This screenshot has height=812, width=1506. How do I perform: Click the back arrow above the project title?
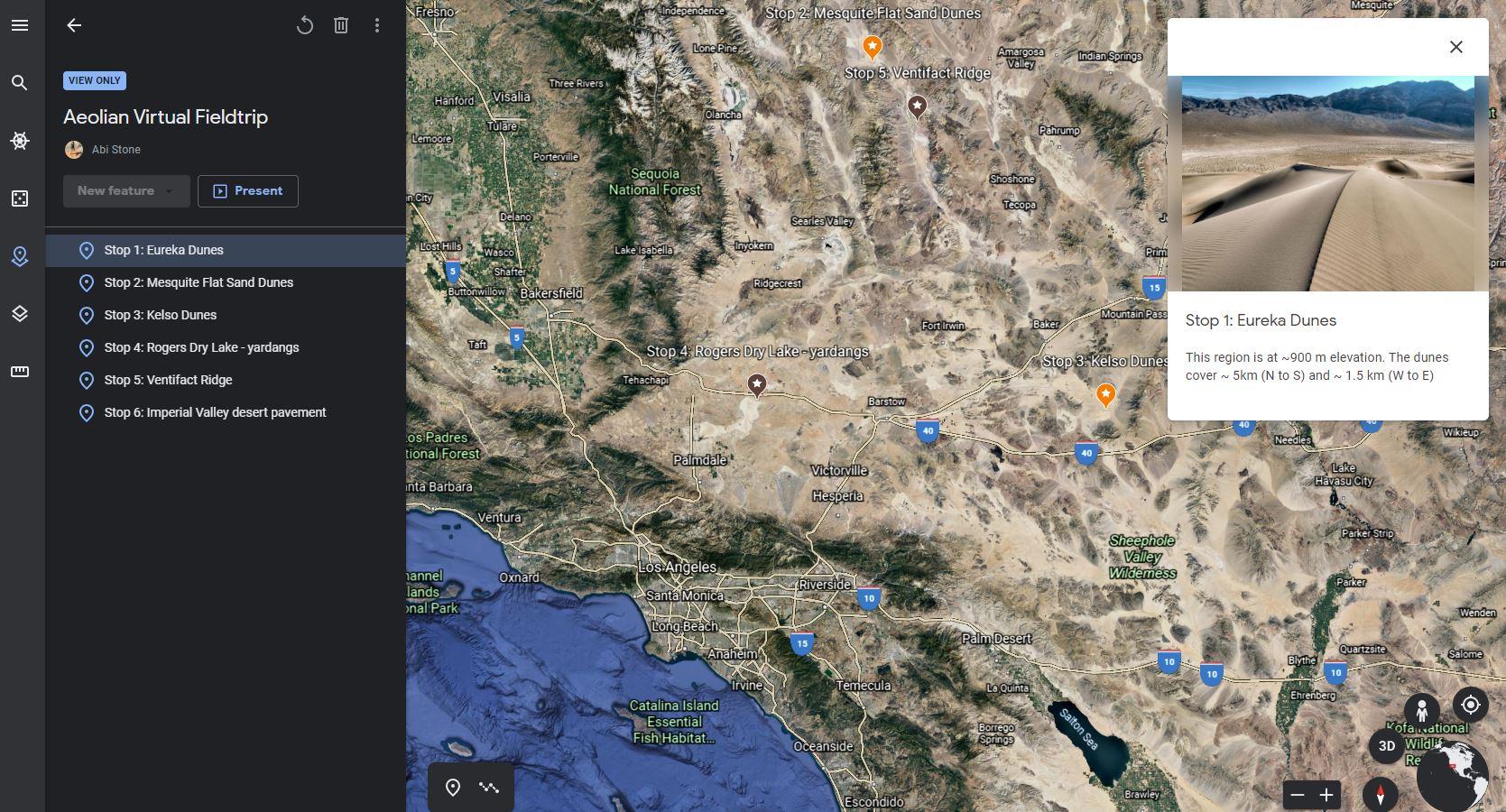(74, 25)
